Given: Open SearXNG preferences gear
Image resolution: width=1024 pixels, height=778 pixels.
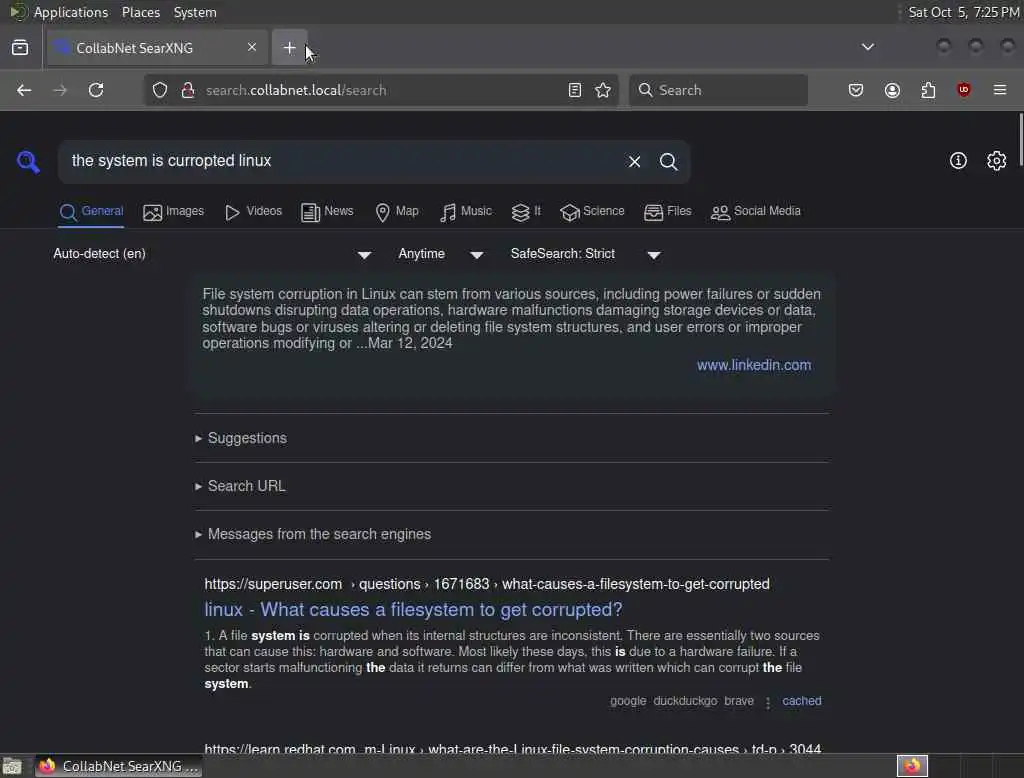Looking at the screenshot, I should [x=996, y=161].
